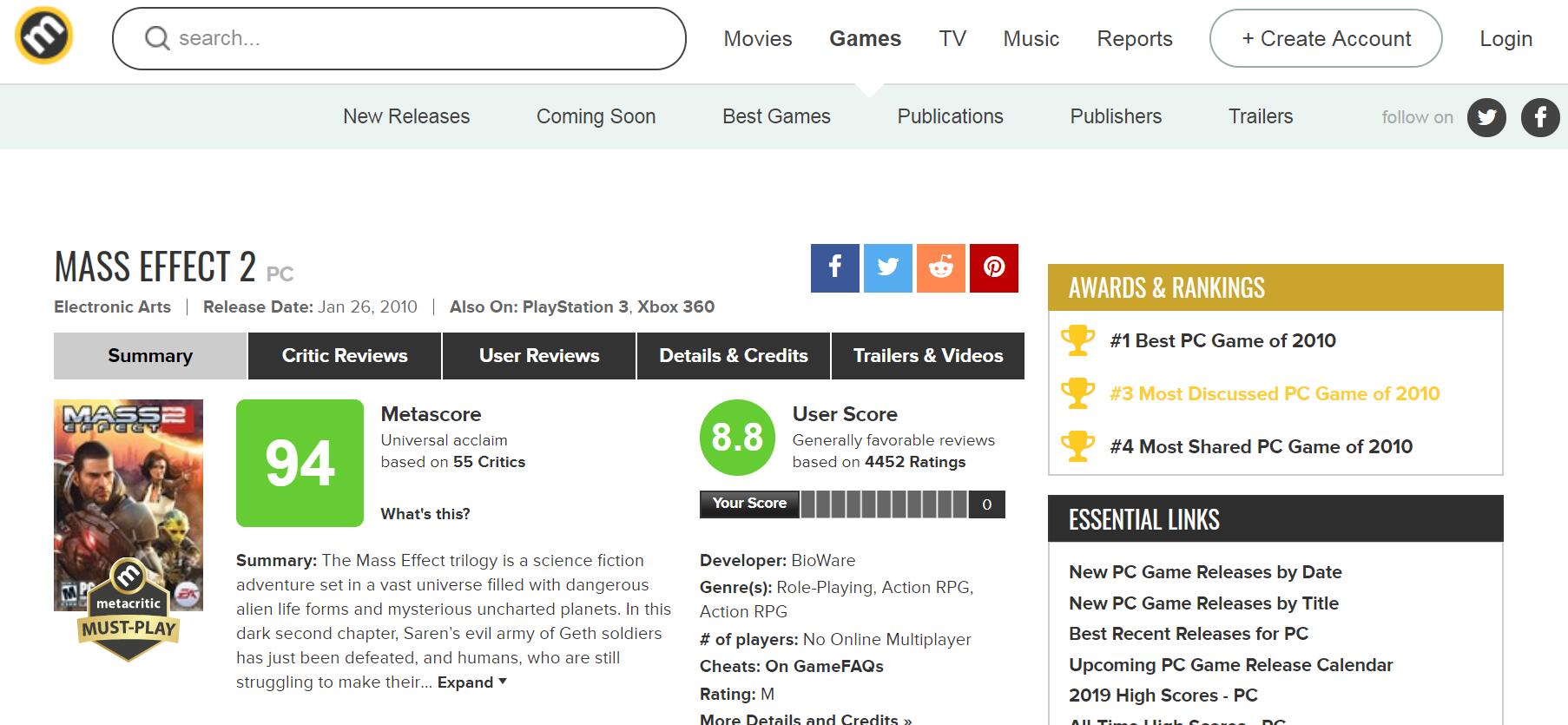
Task: Open Upcoming PC Game Release Calendar
Action: click(1230, 665)
